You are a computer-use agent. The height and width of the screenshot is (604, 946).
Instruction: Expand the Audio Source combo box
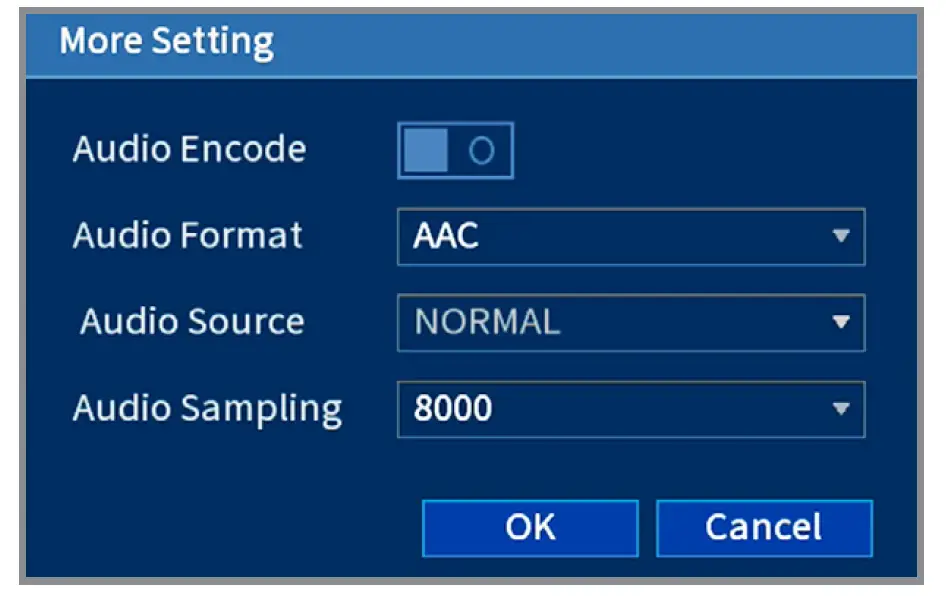tap(630, 323)
